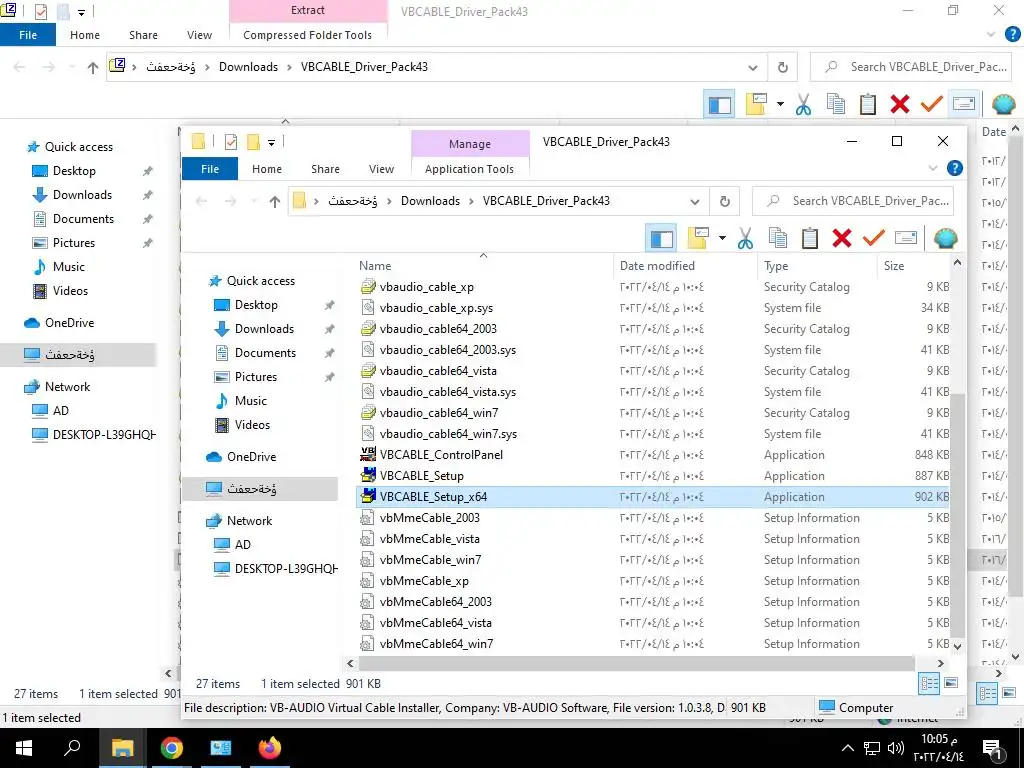Click Cut scissors icon in front window toolbar
This screenshot has width=1024, height=768.
click(745, 238)
